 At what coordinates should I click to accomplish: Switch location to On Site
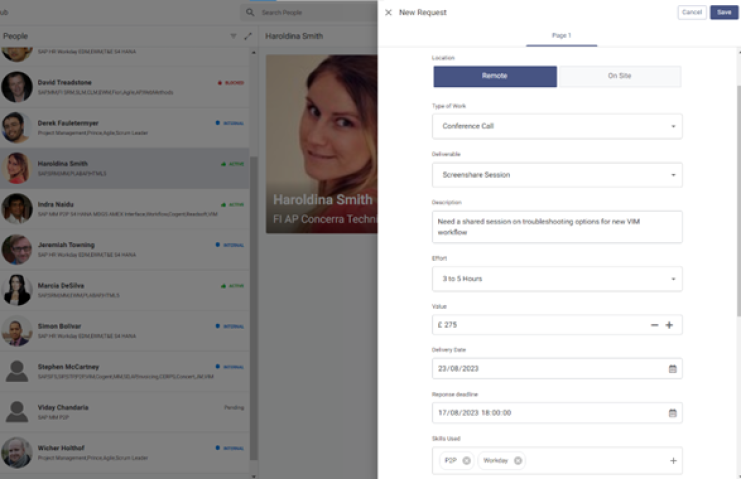[x=619, y=77]
